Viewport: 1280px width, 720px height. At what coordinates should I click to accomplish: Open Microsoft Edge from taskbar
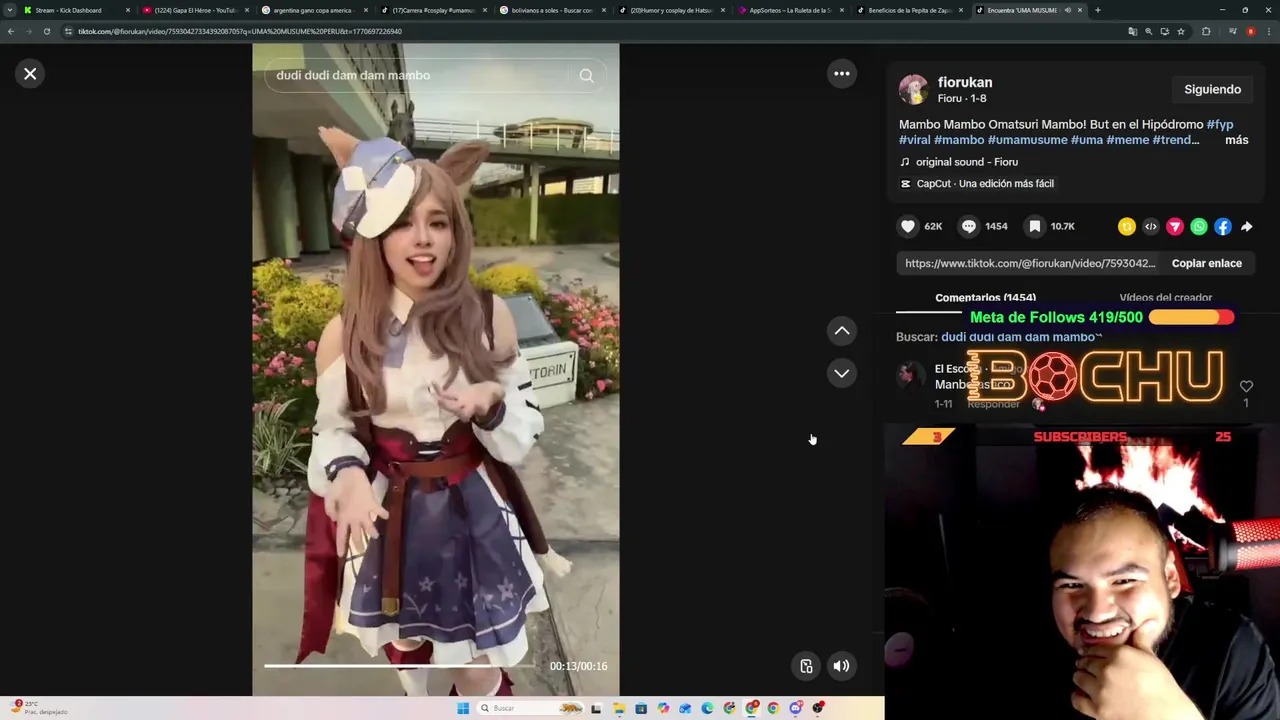(x=707, y=708)
